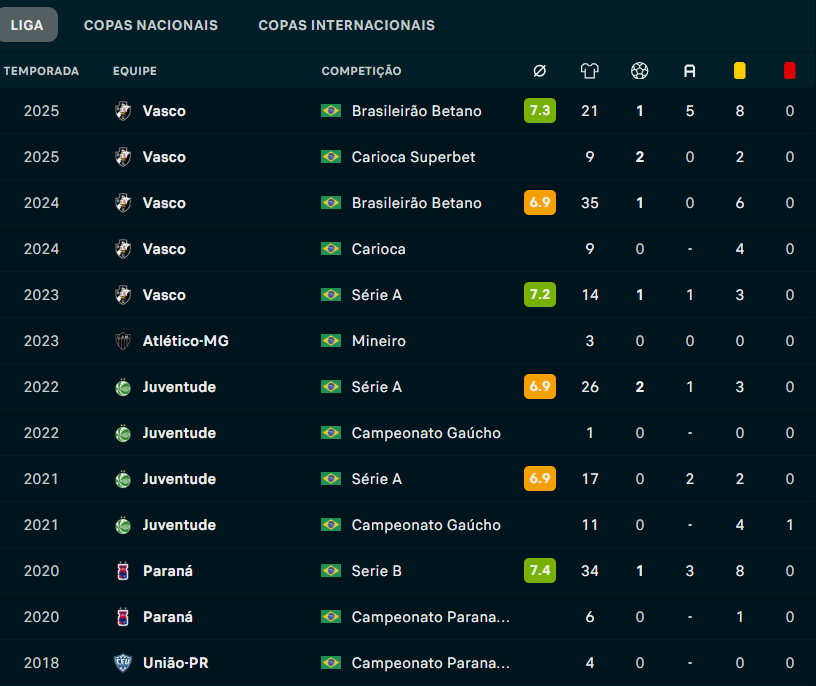The image size is (816, 686).
Task: Click the average rating column icon
Action: pyautogui.click(x=539, y=71)
